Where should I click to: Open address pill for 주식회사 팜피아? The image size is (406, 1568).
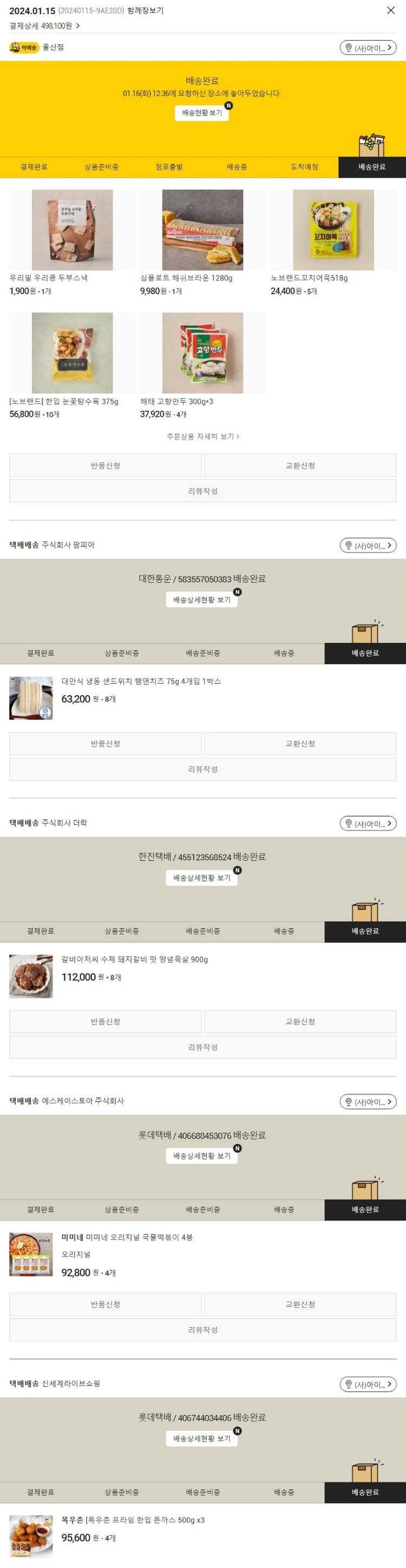tap(368, 545)
